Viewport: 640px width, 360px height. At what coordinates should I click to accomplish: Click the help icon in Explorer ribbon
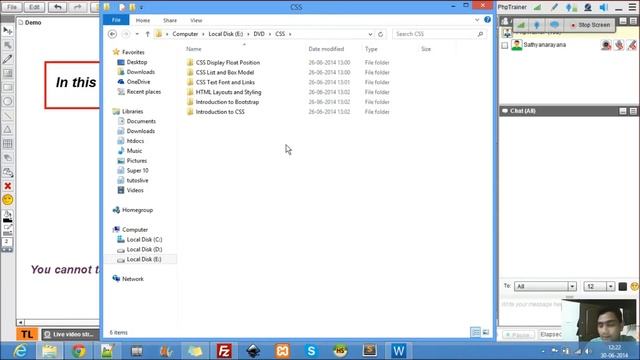click(x=487, y=20)
